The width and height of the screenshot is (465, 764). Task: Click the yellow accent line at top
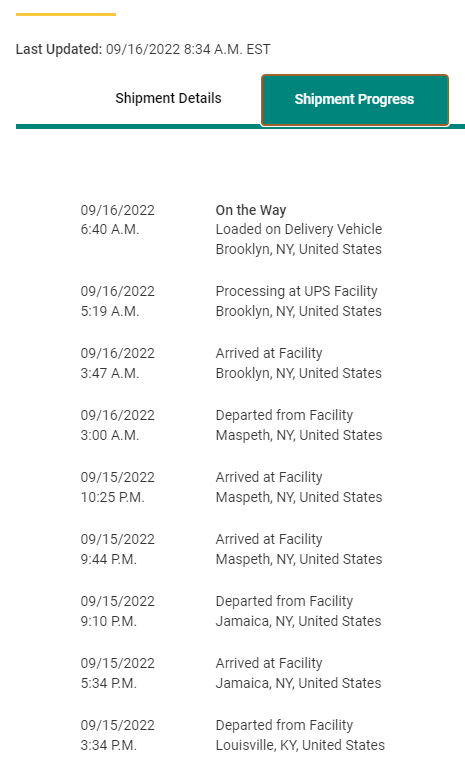click(x=66, y=15)
